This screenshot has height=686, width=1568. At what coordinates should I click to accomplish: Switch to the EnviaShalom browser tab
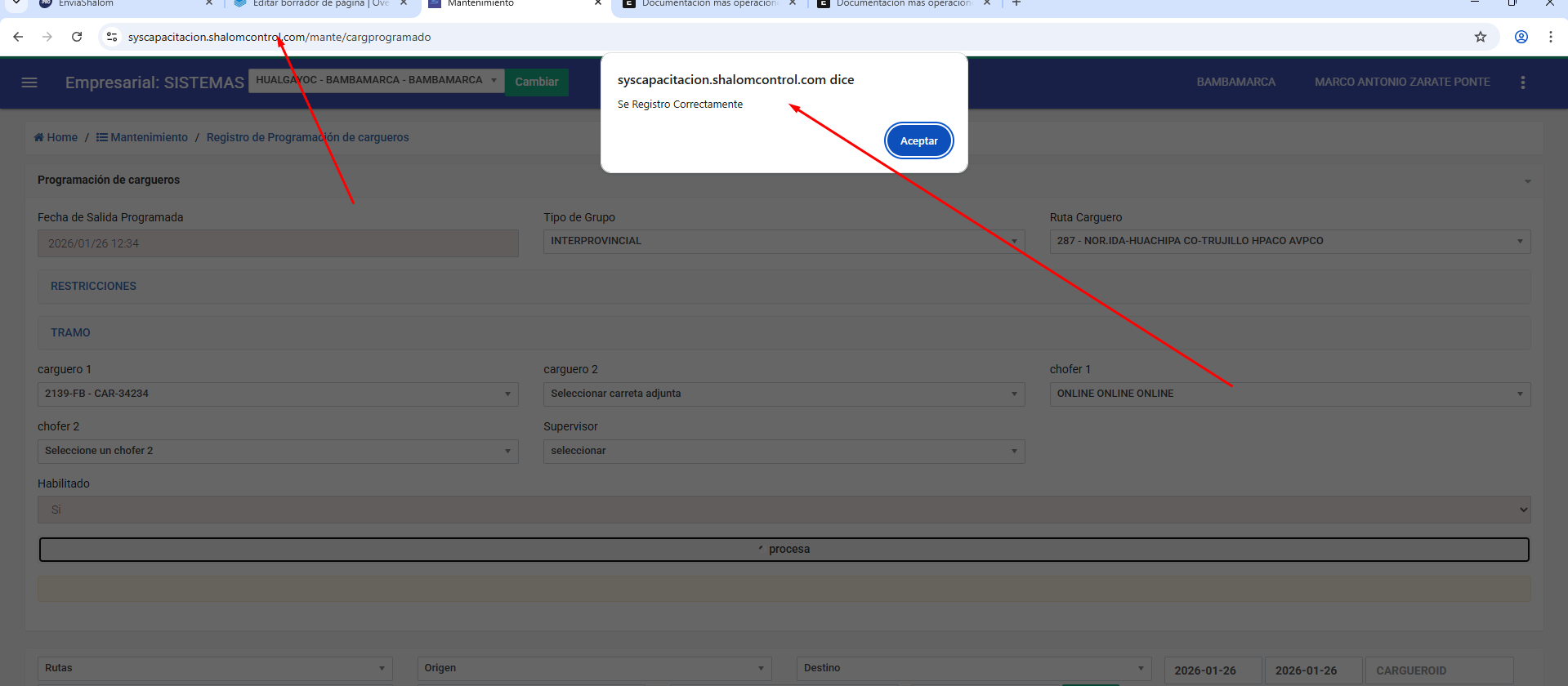point(123,3)
